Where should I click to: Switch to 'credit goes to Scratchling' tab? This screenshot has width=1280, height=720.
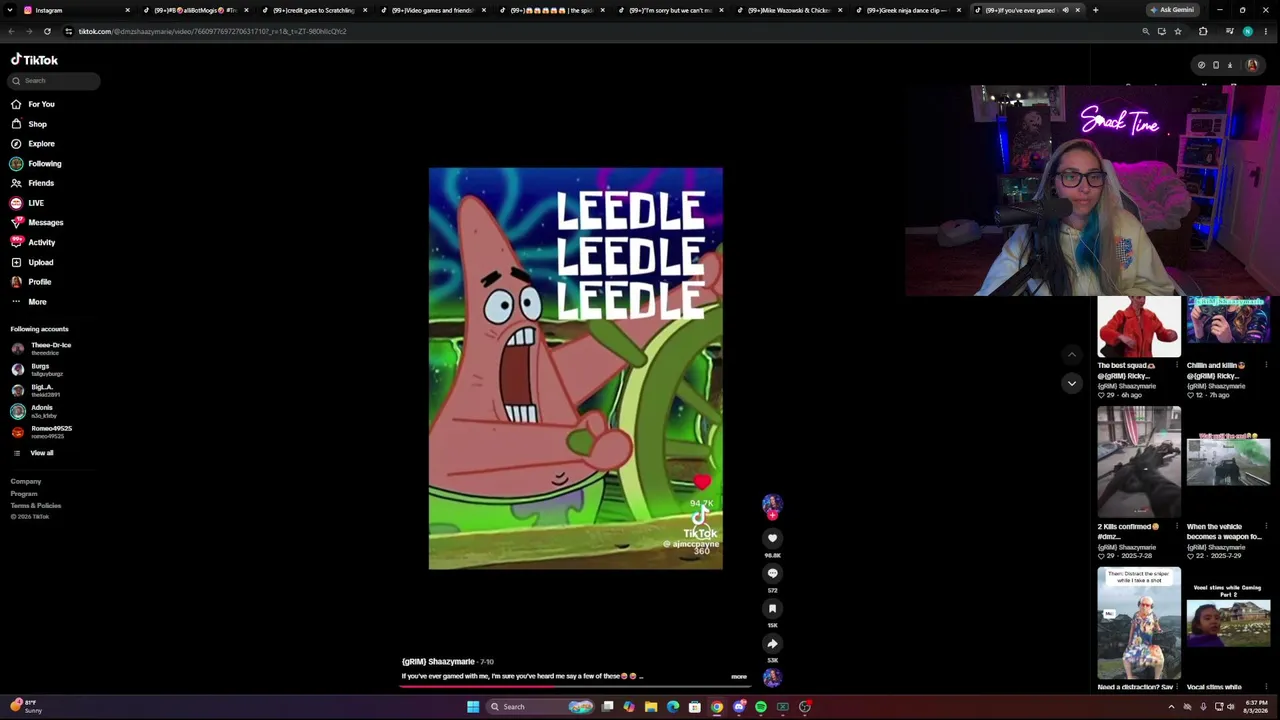coord(313,10)
